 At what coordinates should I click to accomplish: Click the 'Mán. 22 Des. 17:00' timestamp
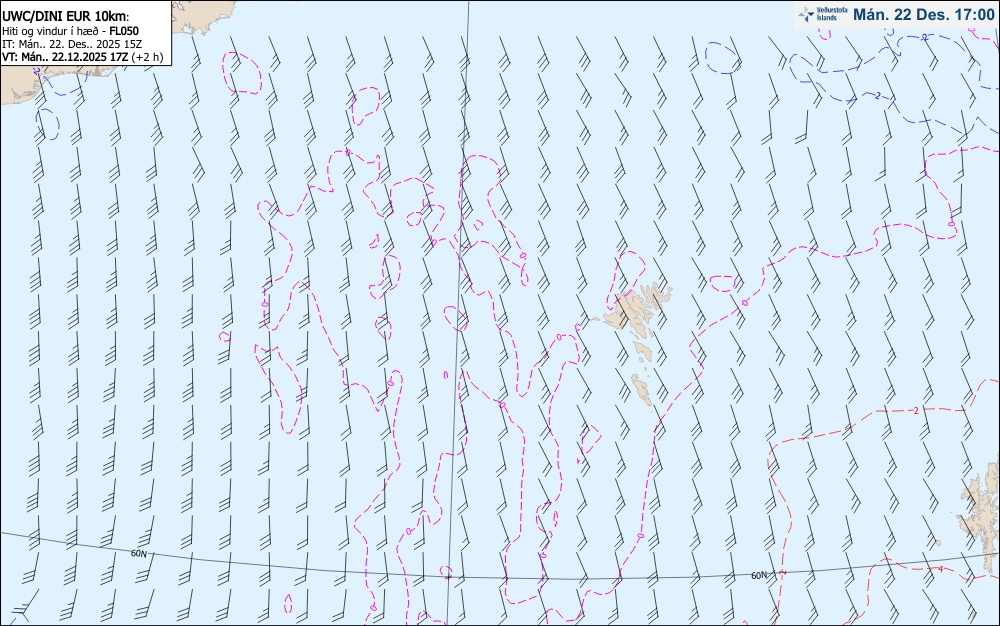point(924,15)
